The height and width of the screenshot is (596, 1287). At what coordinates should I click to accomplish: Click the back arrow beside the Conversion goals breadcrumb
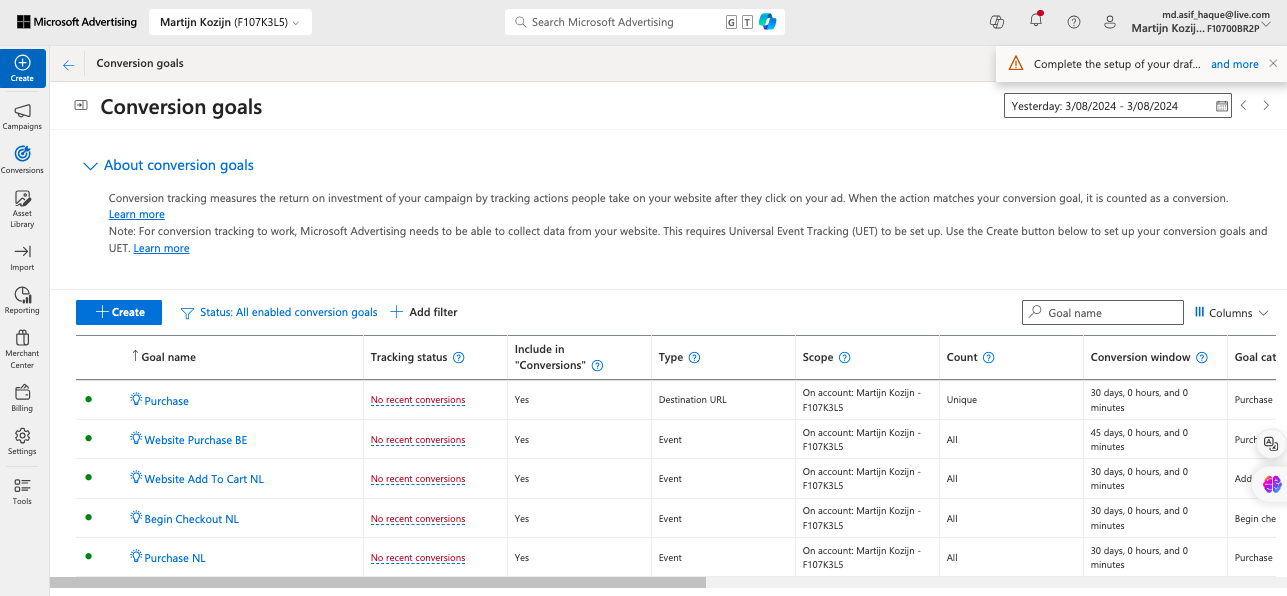(x=69, y=64)
